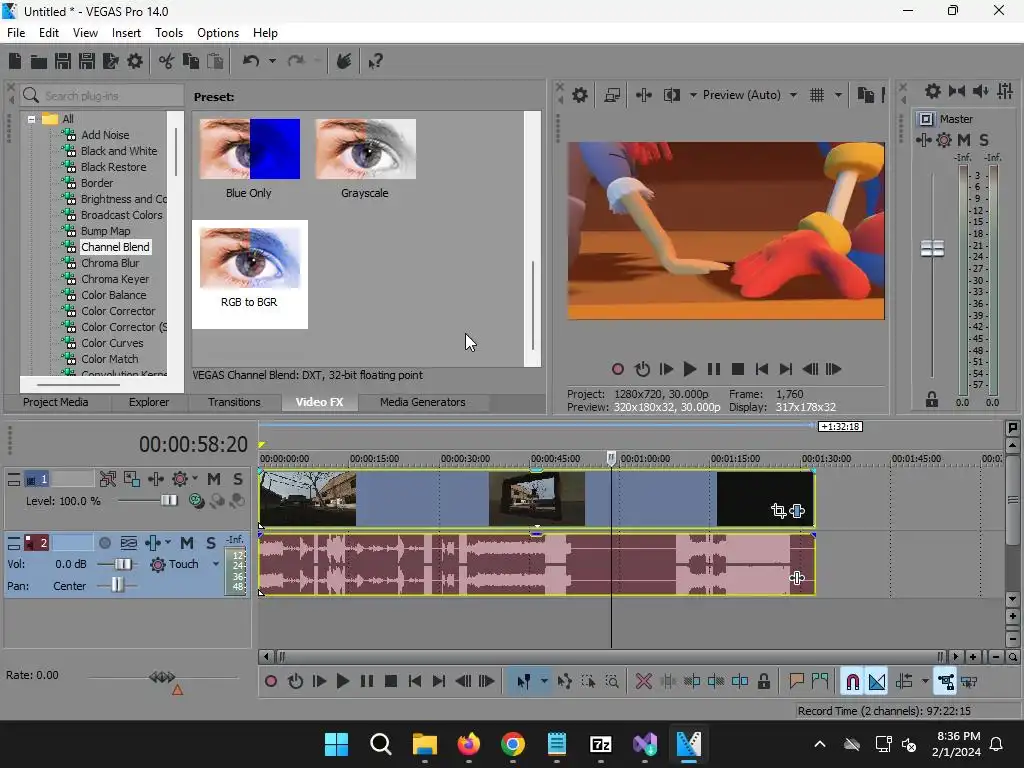This screenshot has height=768, width=1024.
Task: Toggle the Master bus mute M button
Action: point(963,140)
